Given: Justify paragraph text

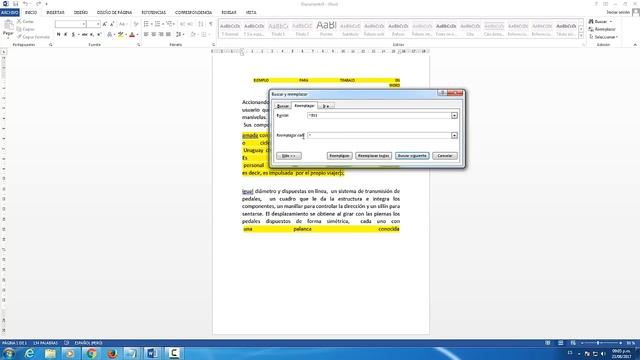Looking at the screenshot, I should [x=168, y=35].
